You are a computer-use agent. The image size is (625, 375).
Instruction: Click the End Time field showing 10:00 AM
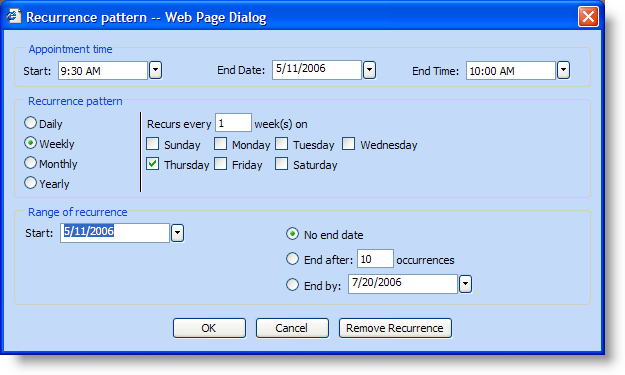tap(511, 71)
